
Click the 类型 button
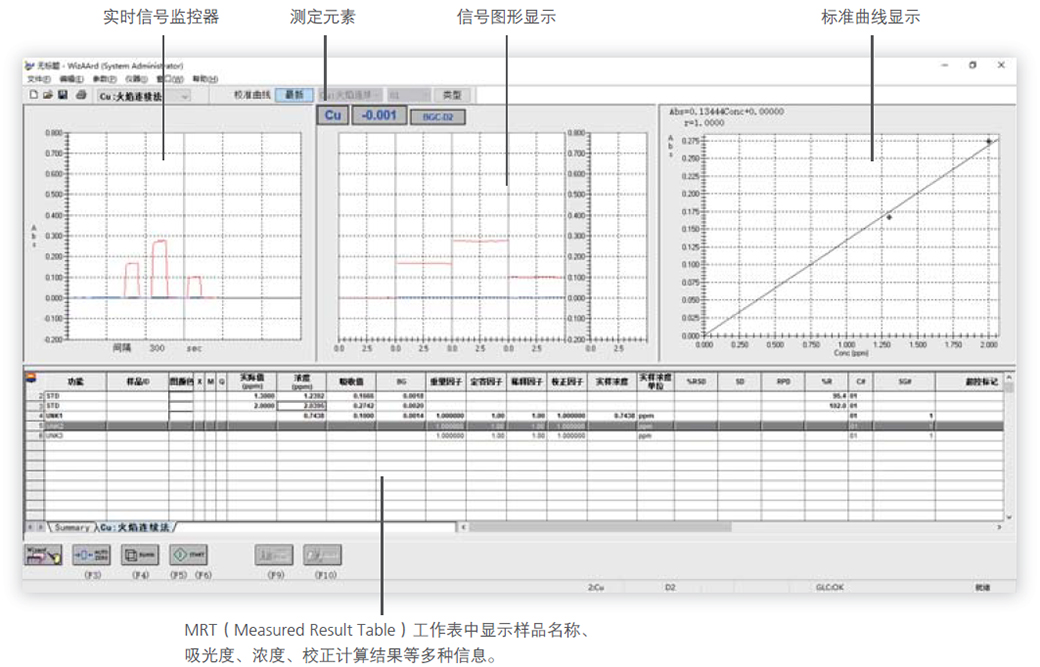(x=452, y=95)
